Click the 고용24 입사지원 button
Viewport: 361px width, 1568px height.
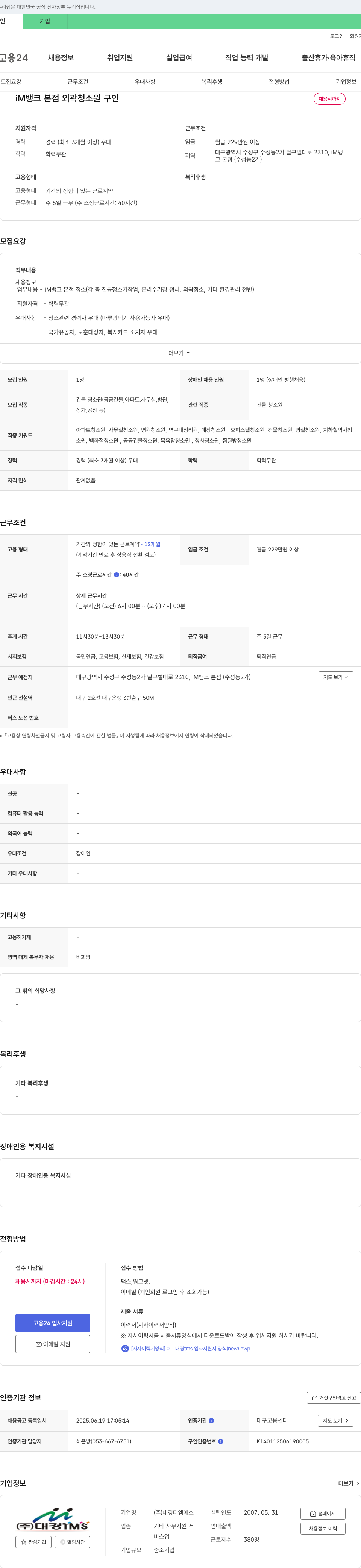[x=52, y=1323]
